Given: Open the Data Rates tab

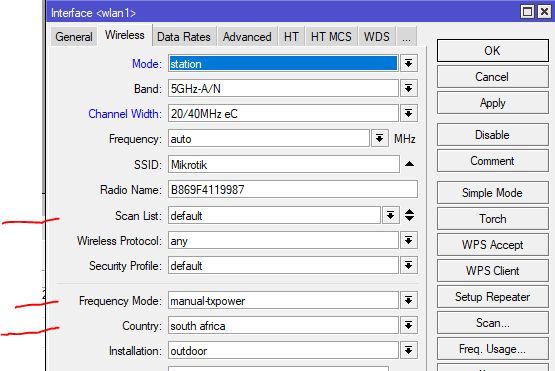Looking at the screenshot, I should [184, 36].
